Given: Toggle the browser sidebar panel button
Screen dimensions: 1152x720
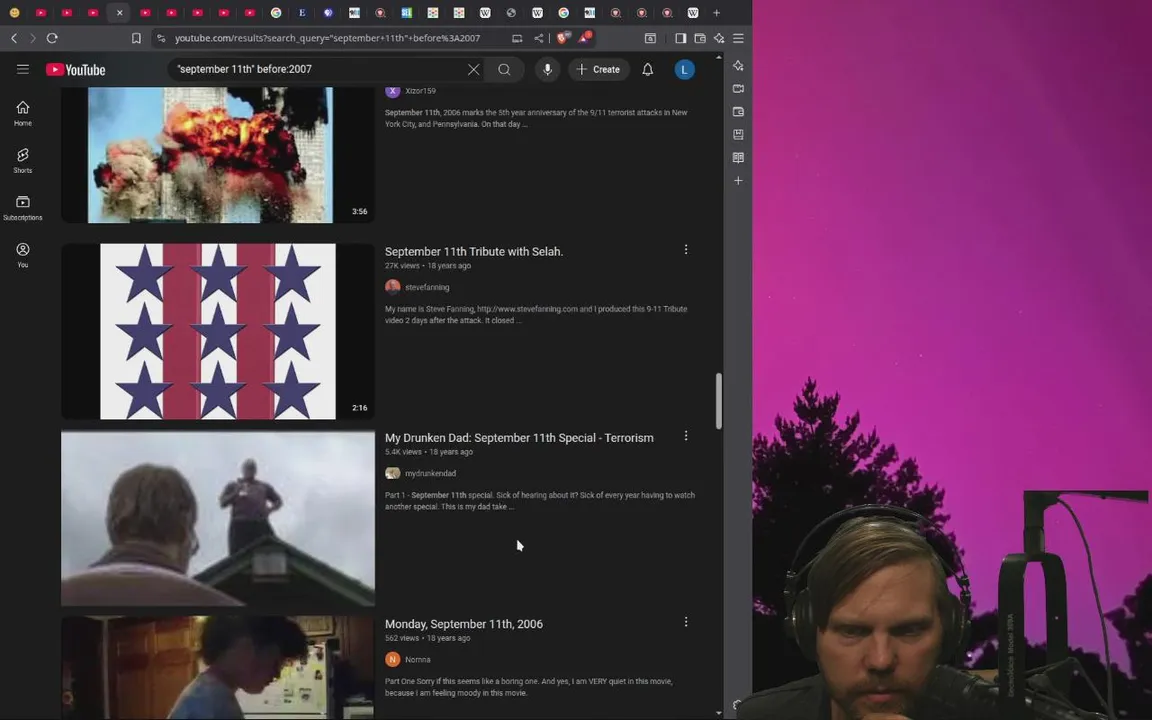Looking at the screenshot, I should pyautogui.click(x=680, y=38).
